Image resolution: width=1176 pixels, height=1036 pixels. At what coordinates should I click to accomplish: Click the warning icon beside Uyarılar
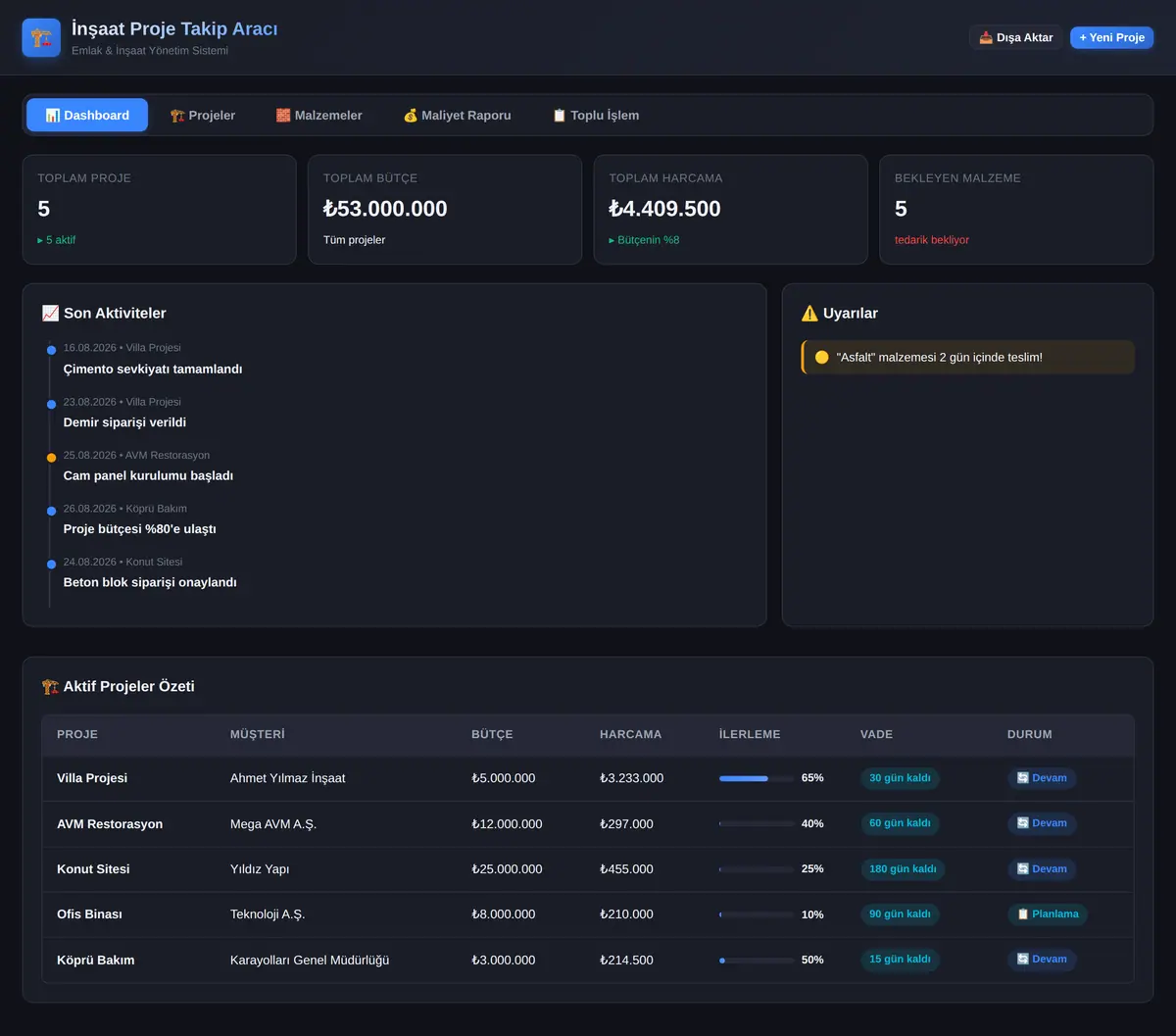(x=809, y=314)
